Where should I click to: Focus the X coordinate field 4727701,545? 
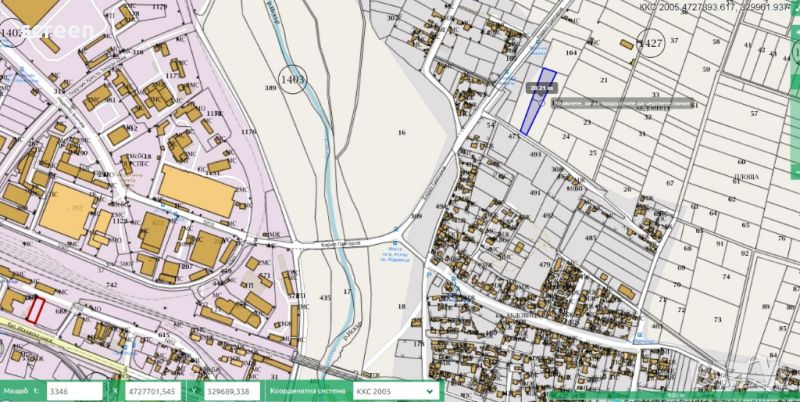(x=153, y=391)
